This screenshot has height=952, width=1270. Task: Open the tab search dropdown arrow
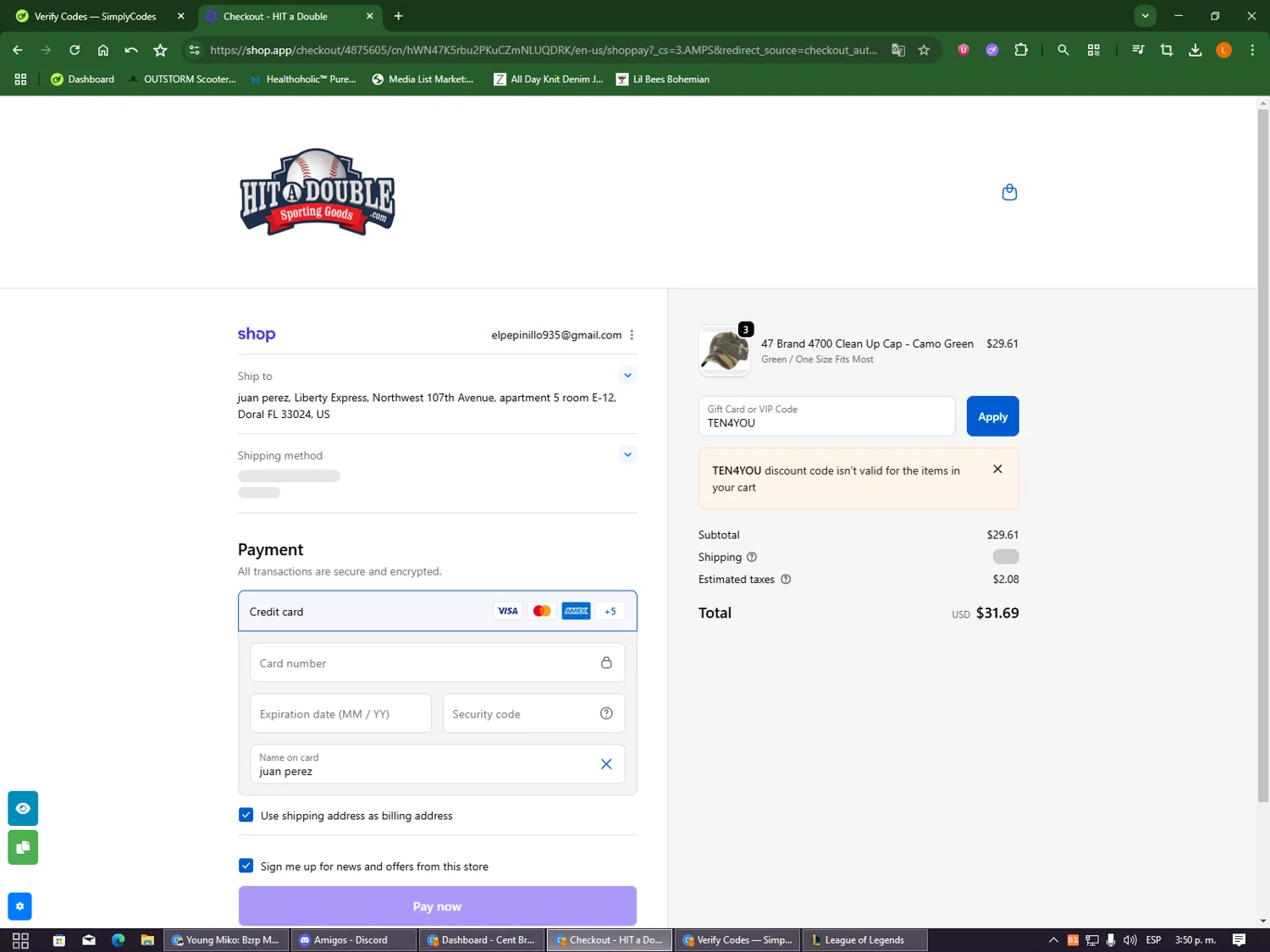tap(1145, 16)
